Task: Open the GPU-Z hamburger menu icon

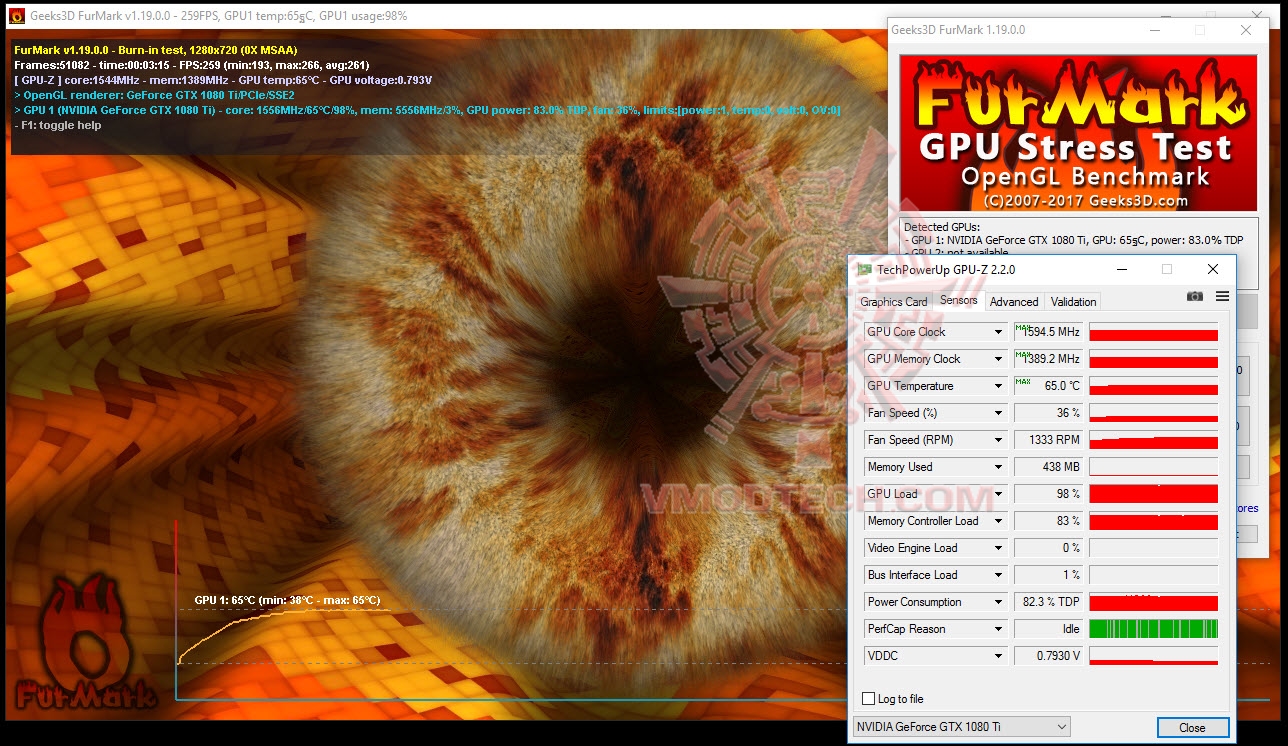Action: (1222, 296)
